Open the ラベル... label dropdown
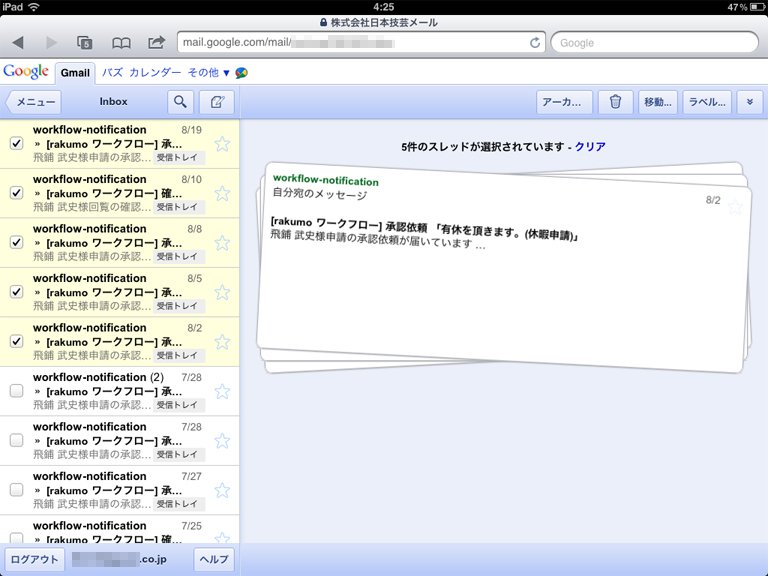 707,102
